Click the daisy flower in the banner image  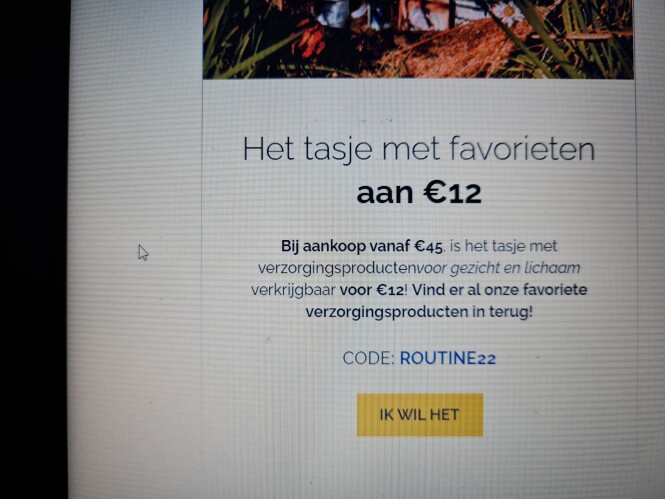tap(508, 12)
